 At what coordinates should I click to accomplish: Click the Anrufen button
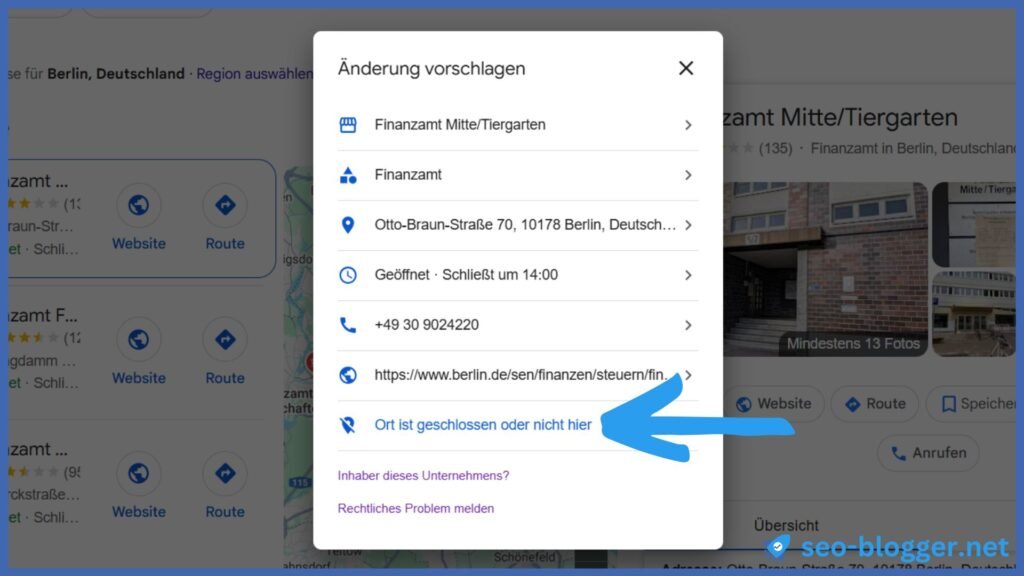(x=928, y=453)
